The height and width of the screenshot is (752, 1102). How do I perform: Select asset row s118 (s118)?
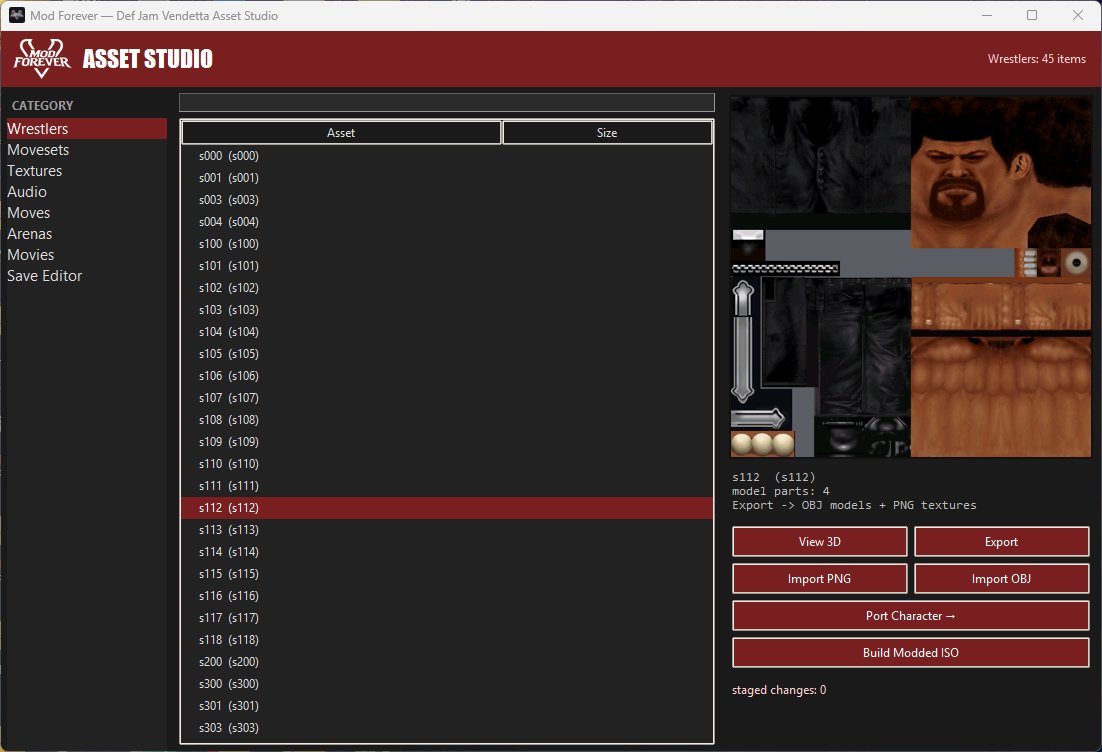[x=447, y=640]
